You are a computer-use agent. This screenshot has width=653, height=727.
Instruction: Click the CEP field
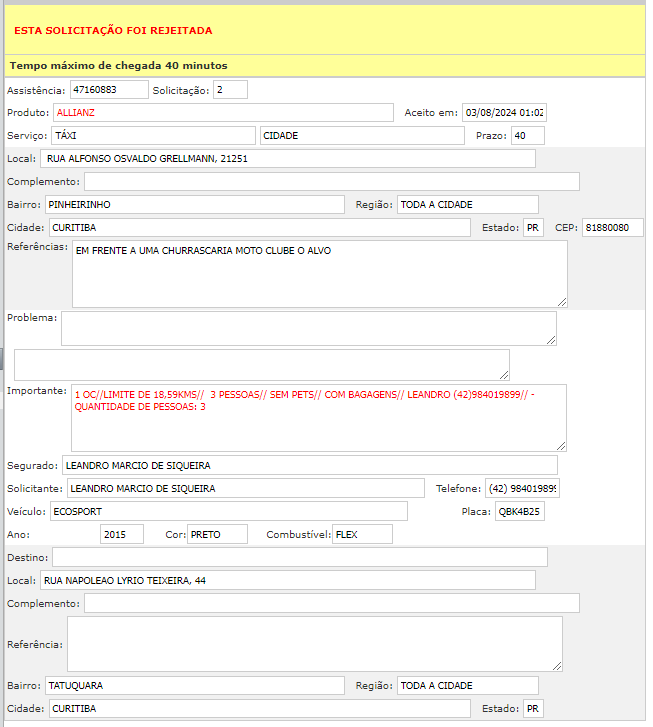(x=612, y=227)
